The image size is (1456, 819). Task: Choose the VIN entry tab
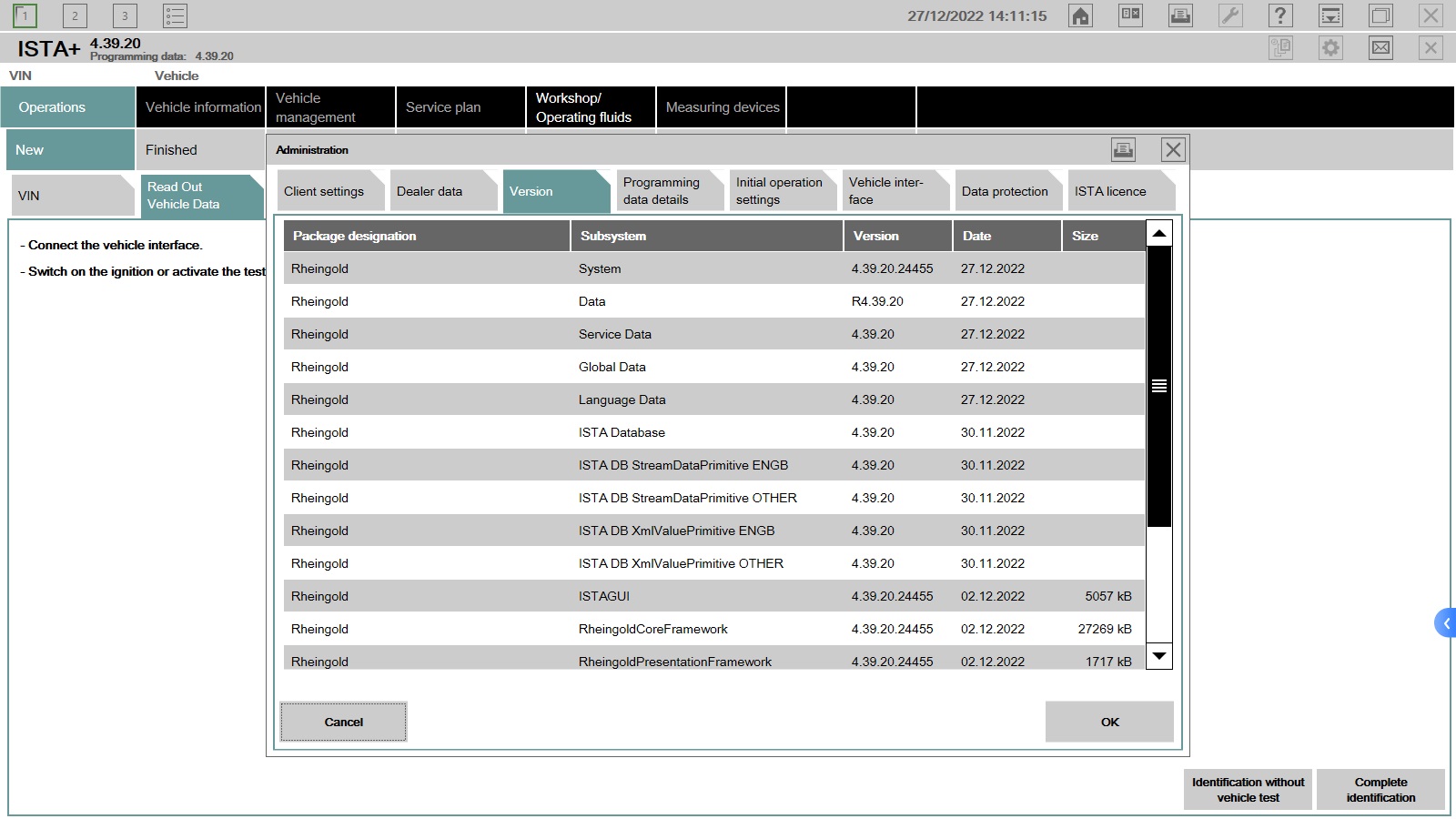pyautogui.click(x=72, y=196)
